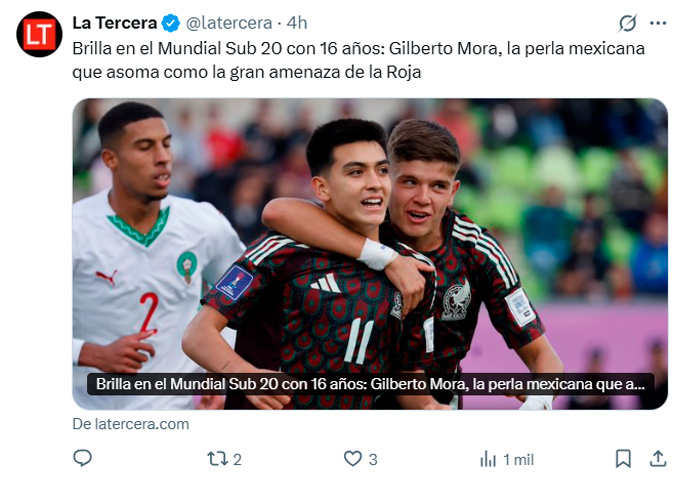Click the 1 mil views count
The image size is (674, 480).
(518, 460)
